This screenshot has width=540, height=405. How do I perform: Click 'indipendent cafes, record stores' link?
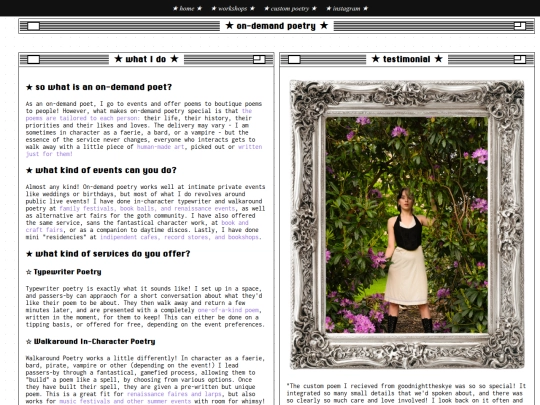point(179,237)
